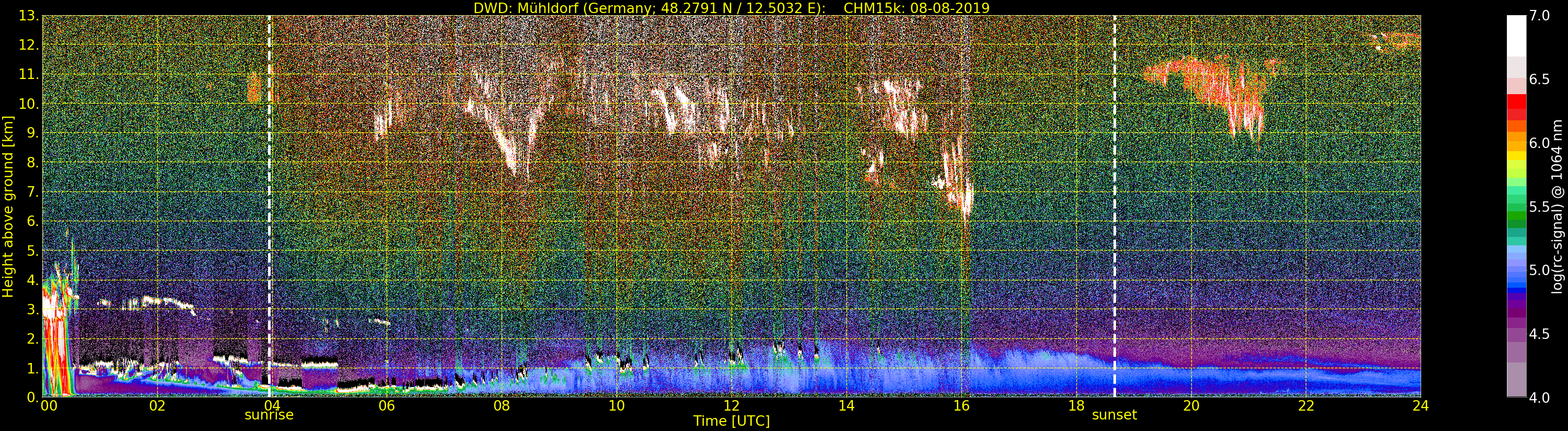Screen dimensions: 1568x431
Task: Click the '16' time tick label
Action: 961,405
